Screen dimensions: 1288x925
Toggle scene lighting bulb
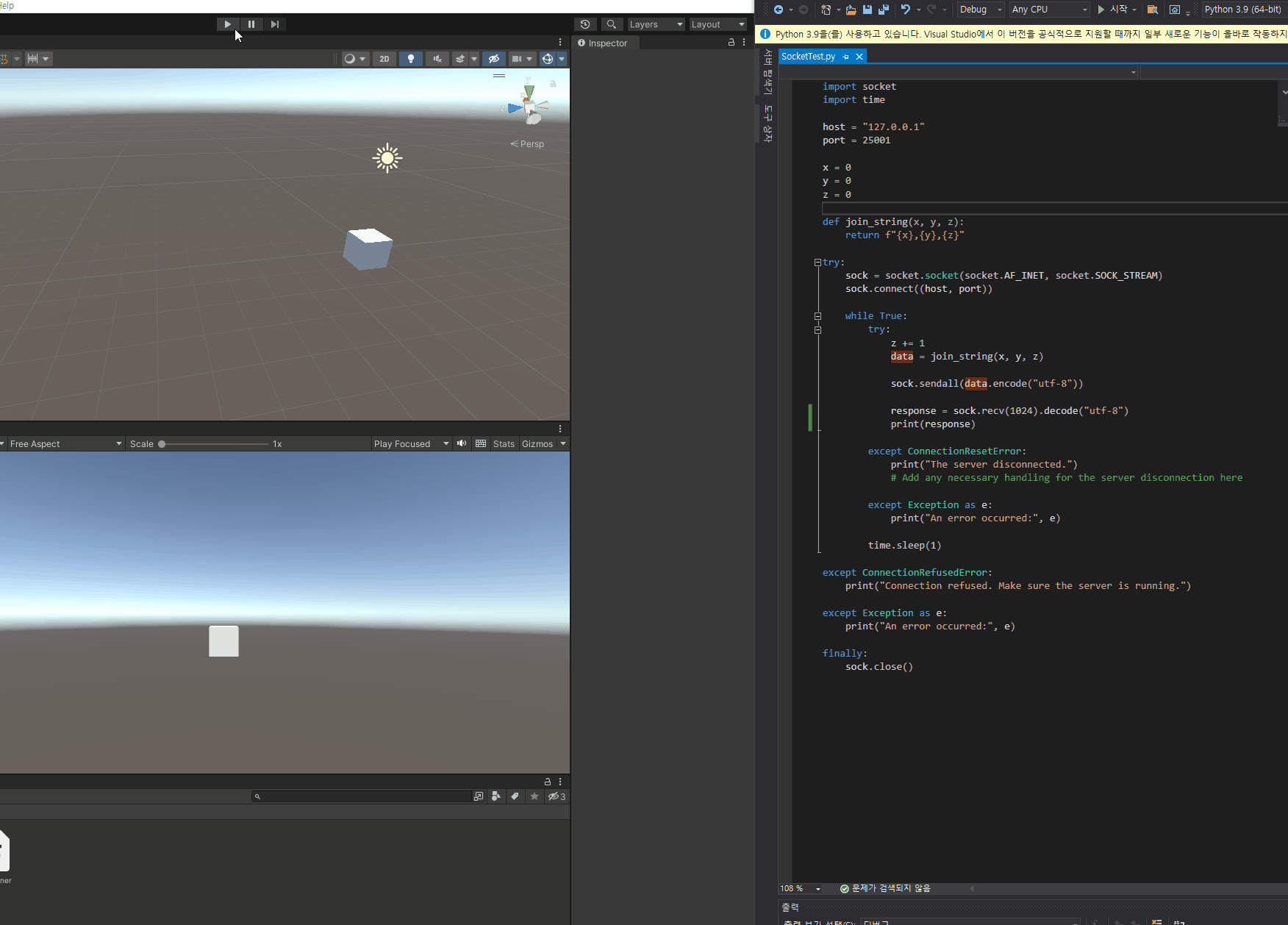[411, 59]
